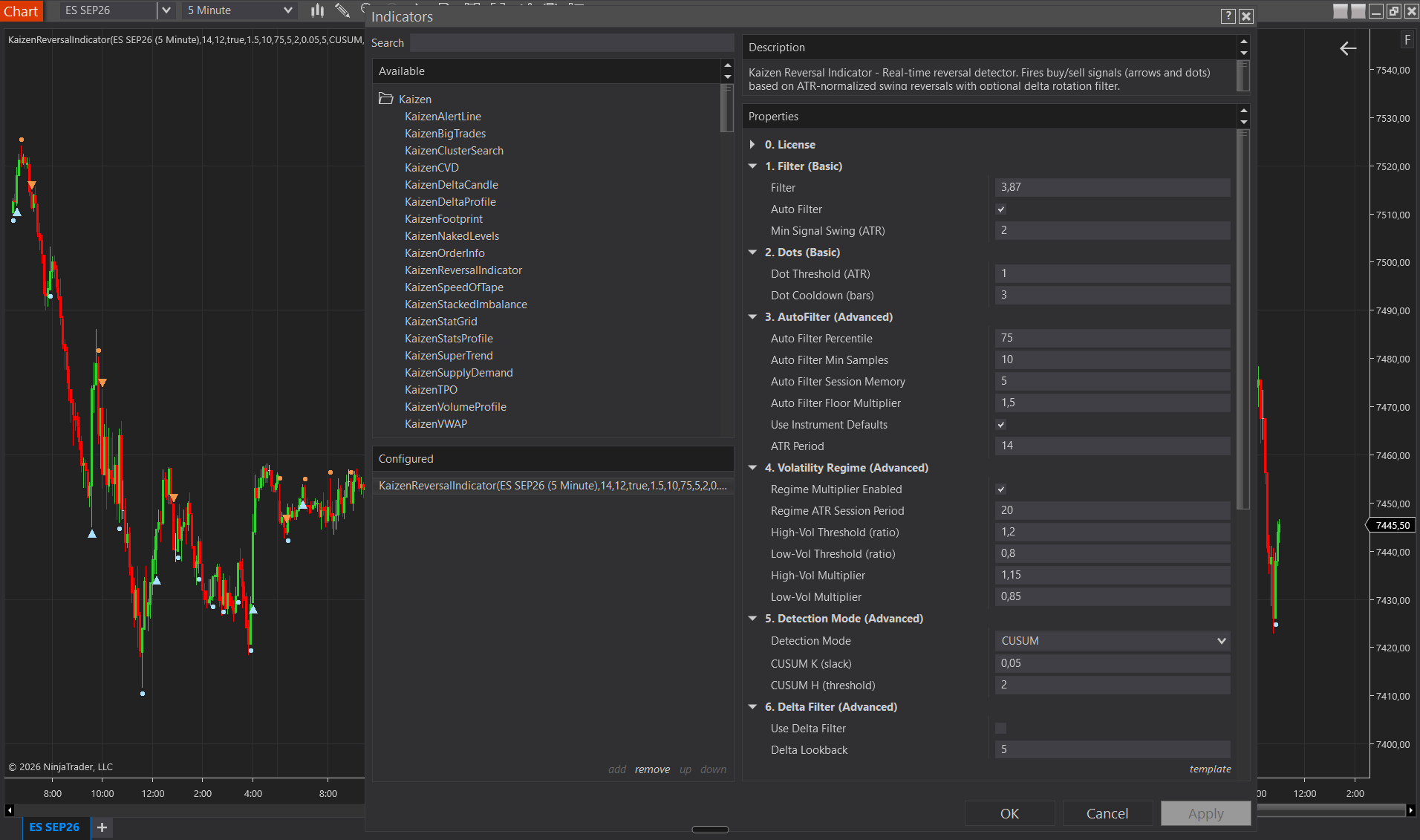Click left scroll arrow under the chart
The image size is (1420, 840).
(x=10, y=810)
